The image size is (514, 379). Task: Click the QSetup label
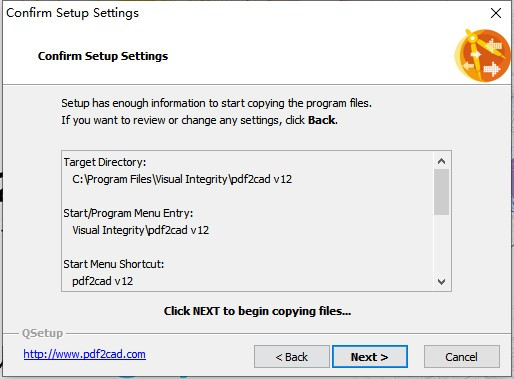pos(42,333)
